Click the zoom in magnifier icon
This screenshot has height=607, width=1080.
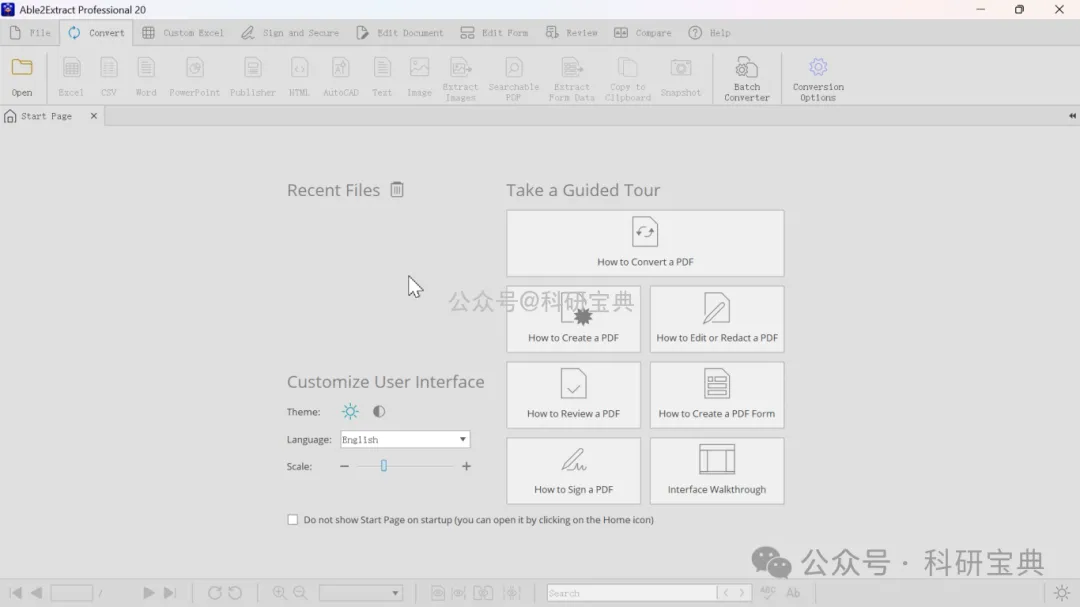pos(279,593)
